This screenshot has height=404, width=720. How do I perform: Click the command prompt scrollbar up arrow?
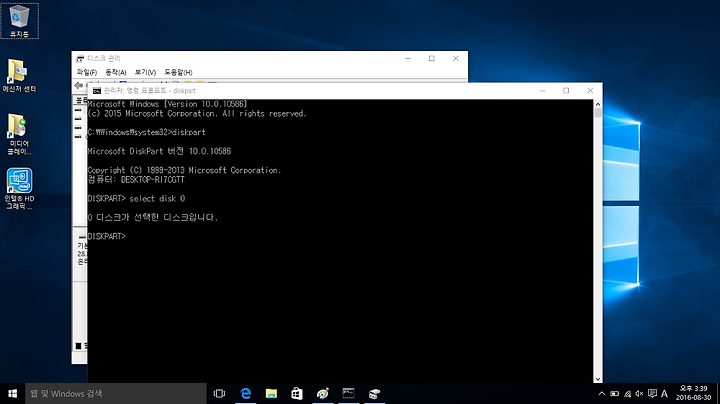click(598, 104)
